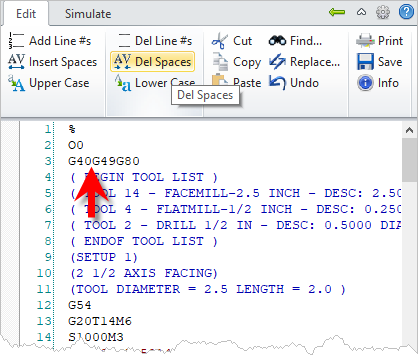
Task: Click the Info circle icon
Action: (365, 83)
